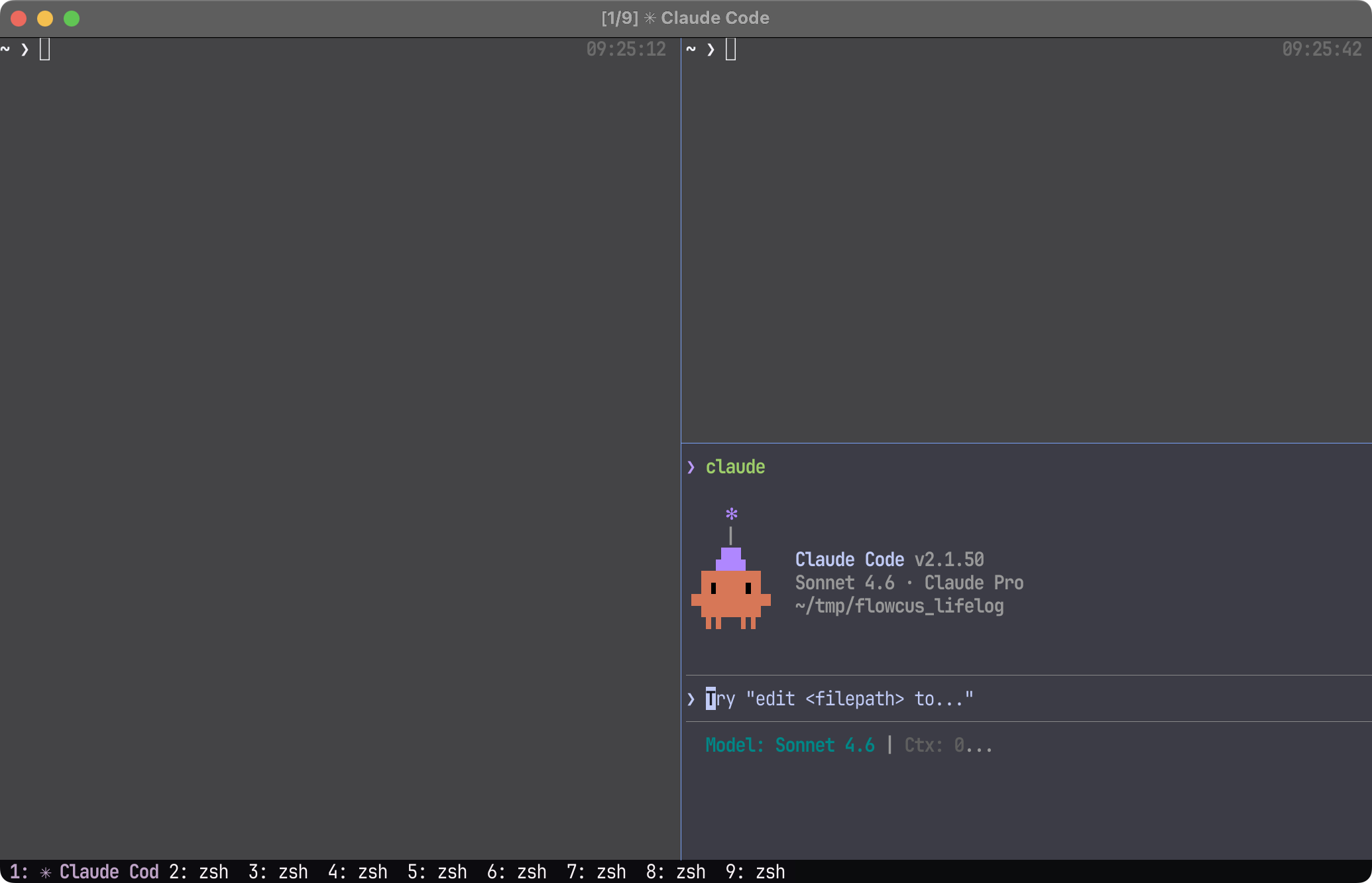Open tmux window 7: zsh
1372x883 pixels.
[x=596, y=872]
